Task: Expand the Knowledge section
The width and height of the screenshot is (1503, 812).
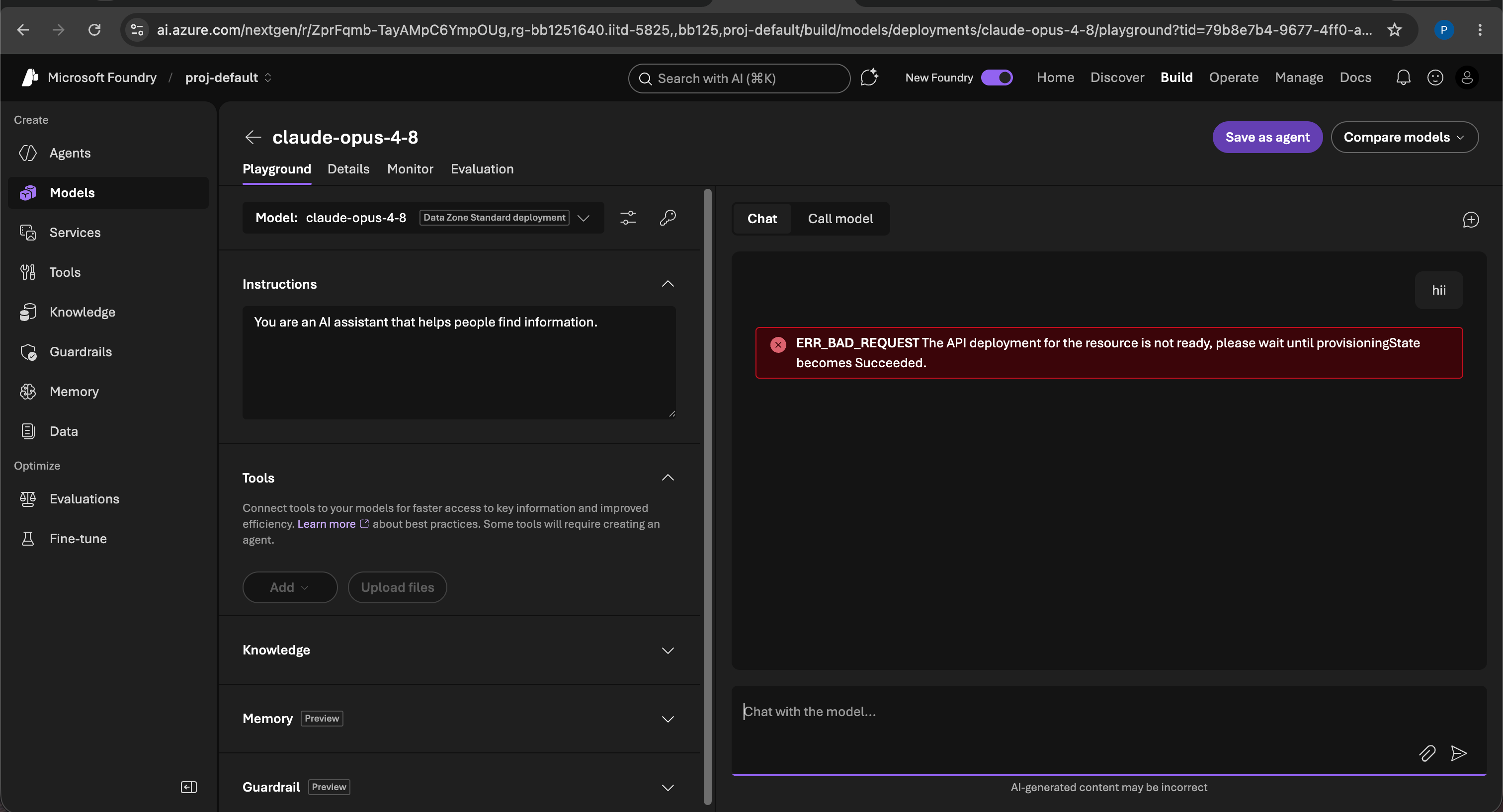Action: pyautogui.click(x=668, y=650)
